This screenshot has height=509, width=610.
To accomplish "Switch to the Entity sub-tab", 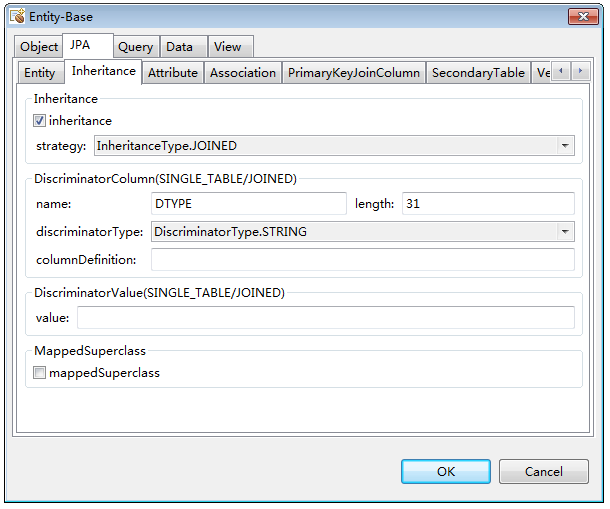I will 40,73.
